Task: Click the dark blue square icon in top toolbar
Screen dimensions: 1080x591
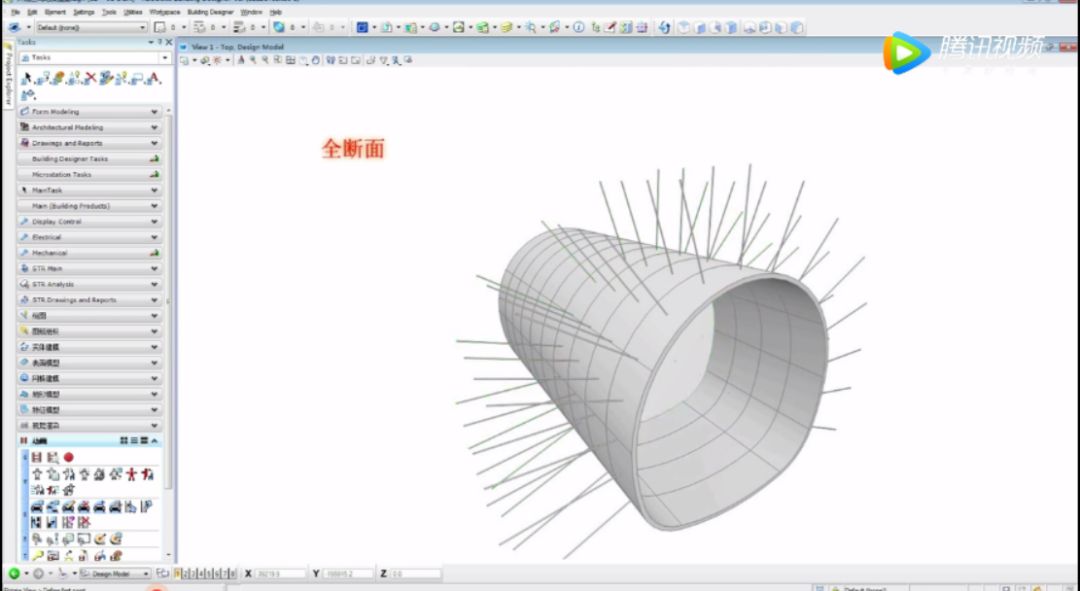Action: click(362, 28)
